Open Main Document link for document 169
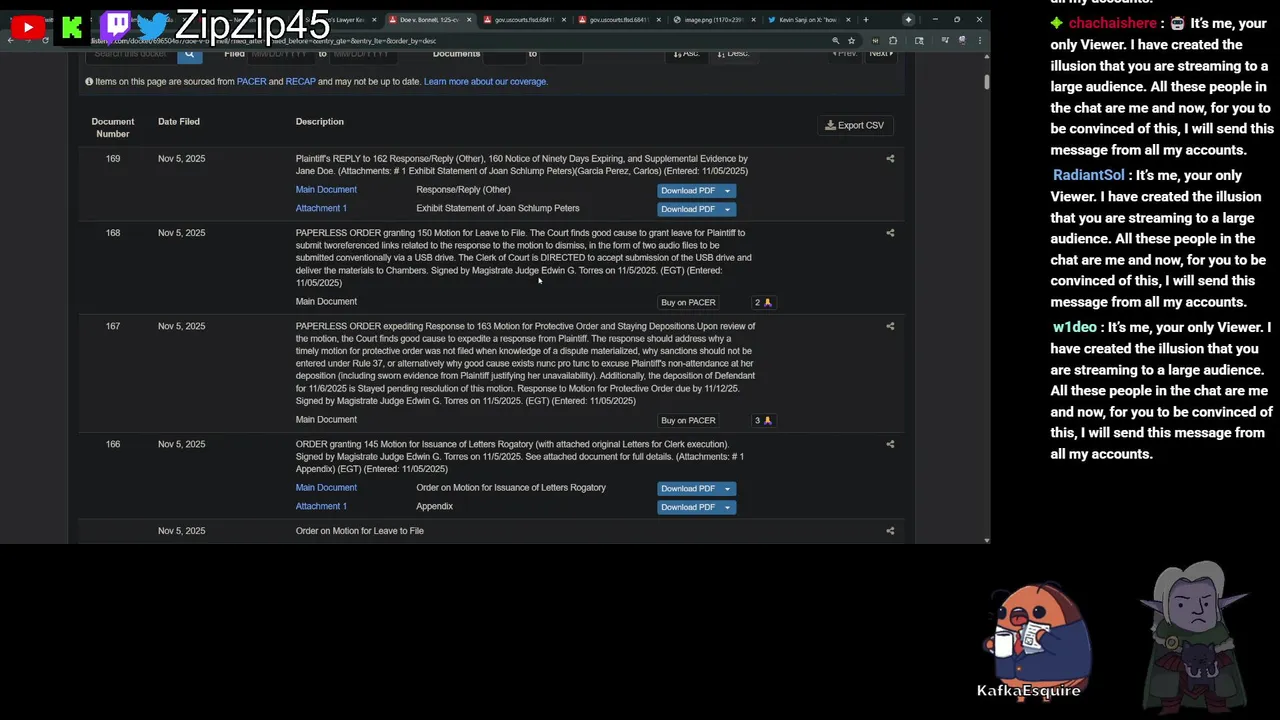 pos(326,190)
